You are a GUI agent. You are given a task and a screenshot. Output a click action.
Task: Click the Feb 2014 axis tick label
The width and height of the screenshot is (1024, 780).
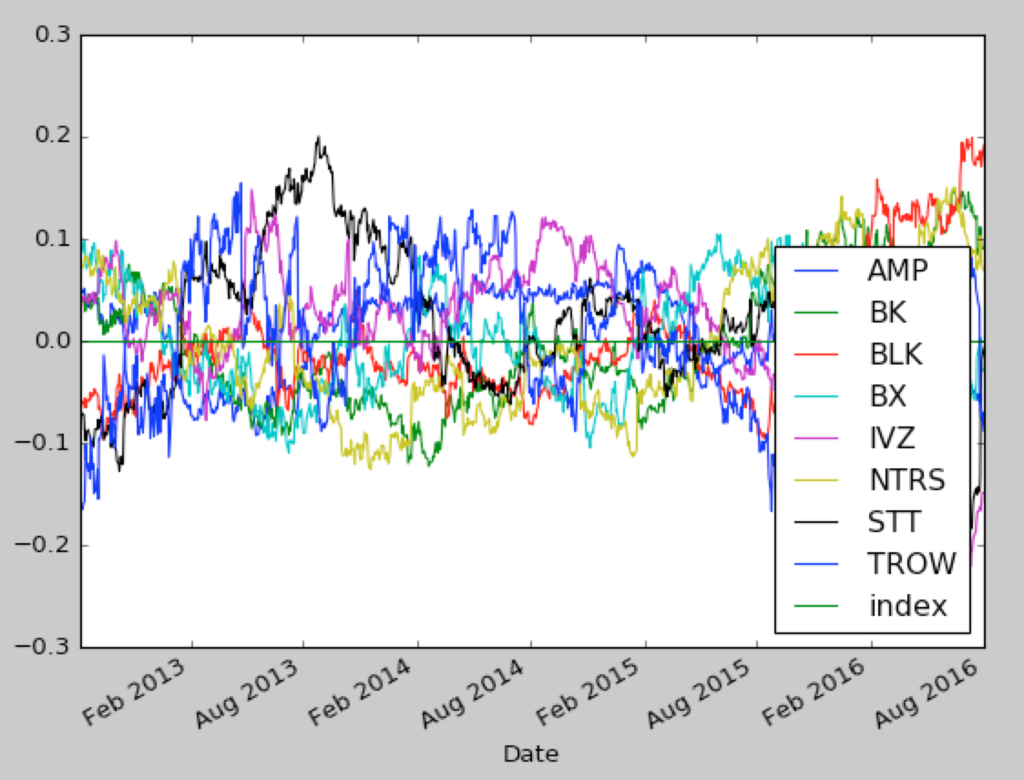coord(359,692)
